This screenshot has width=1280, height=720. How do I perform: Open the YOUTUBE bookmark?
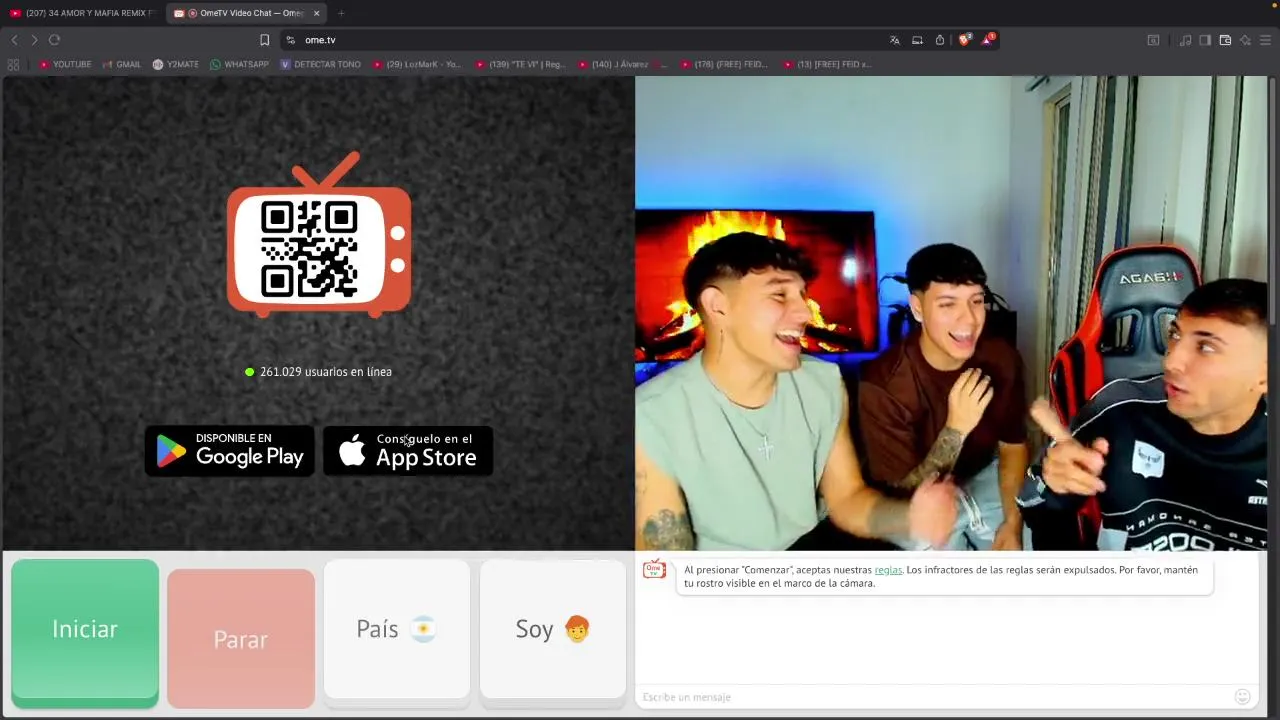click(65, 64)
